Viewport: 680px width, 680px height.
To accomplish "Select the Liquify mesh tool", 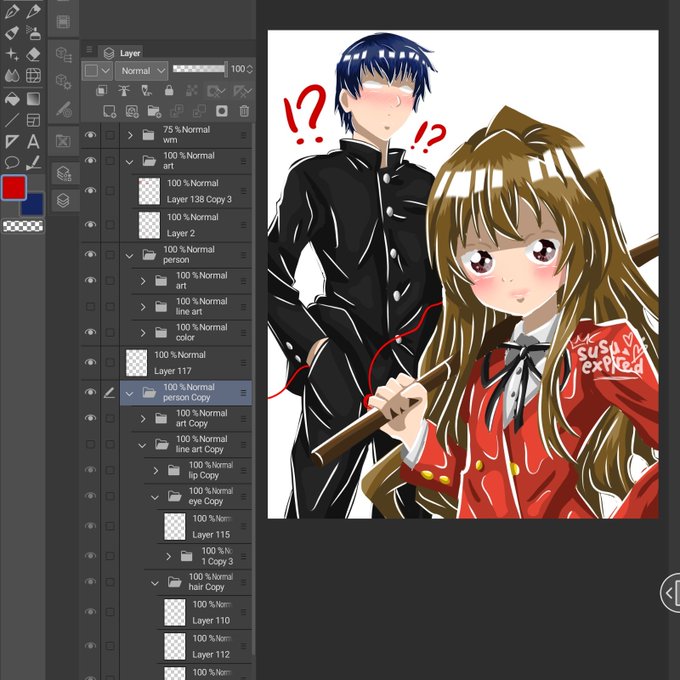I will [x=33, y=76].
